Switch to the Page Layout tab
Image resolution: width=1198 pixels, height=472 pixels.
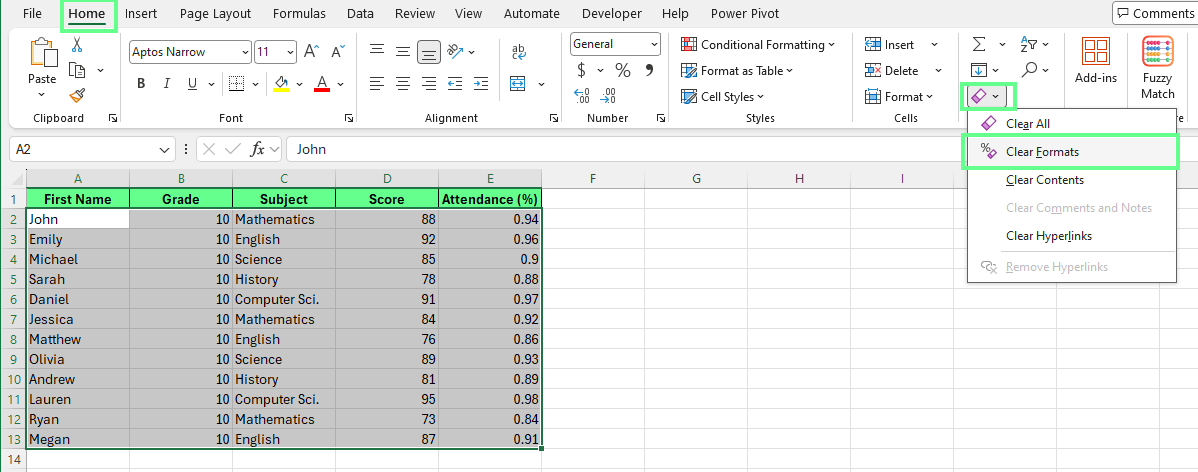coord(216,14)
